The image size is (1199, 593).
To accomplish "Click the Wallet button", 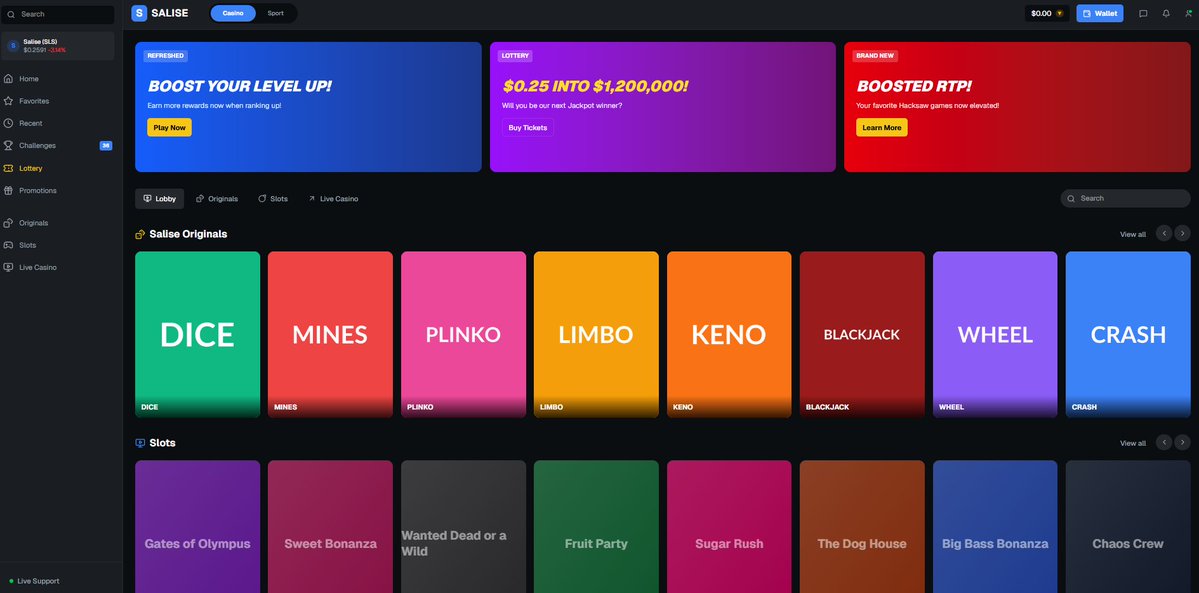I will 1100,13.
